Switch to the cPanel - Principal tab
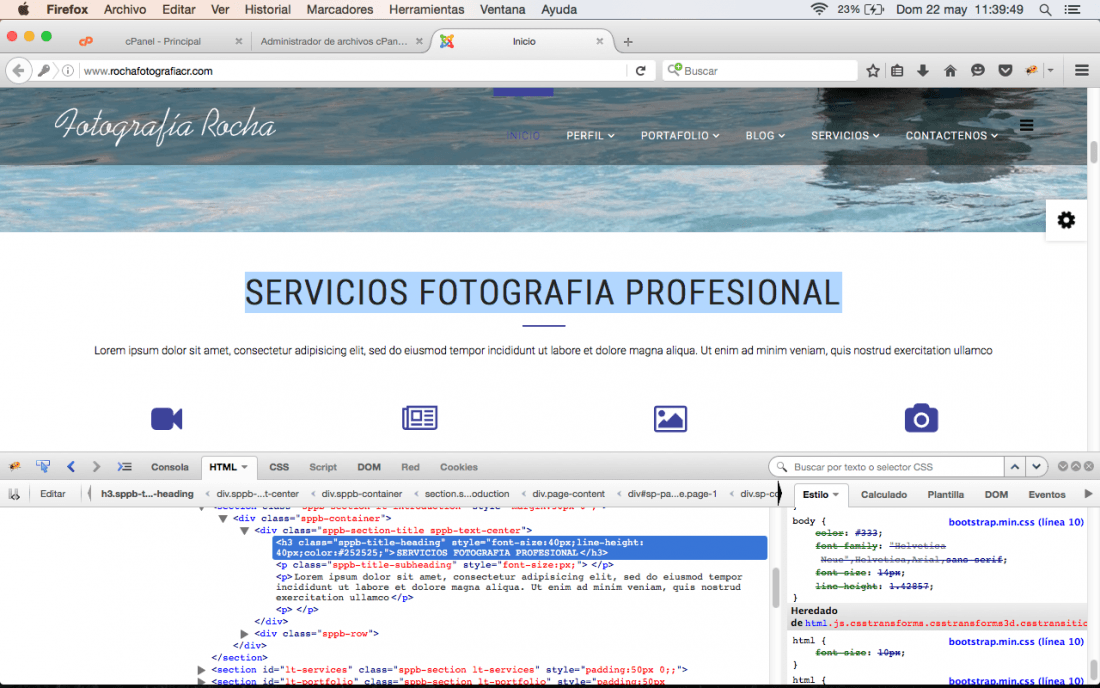The width and height of the screenshot is (1100, 688). (163, 41)
